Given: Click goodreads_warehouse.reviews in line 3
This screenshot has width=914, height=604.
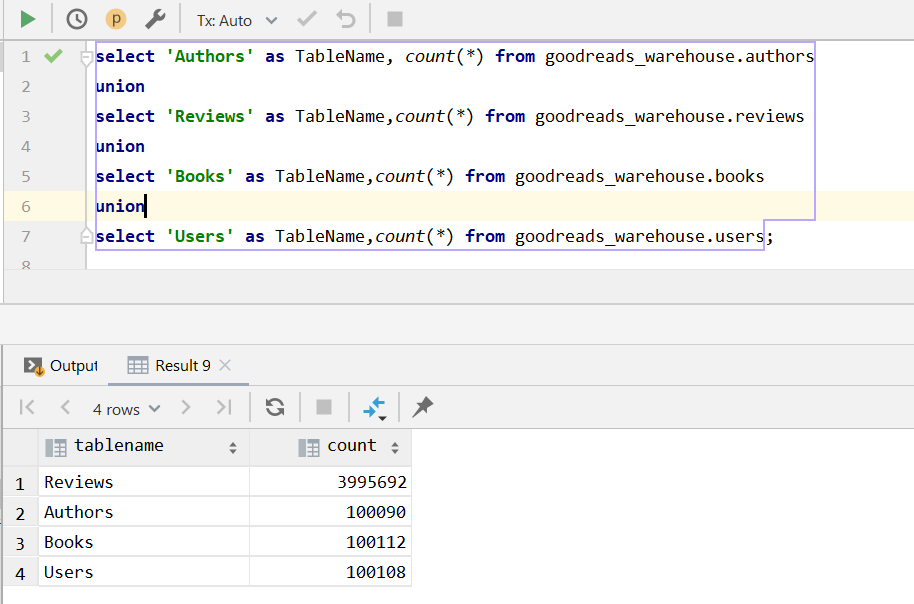Looking at the screenshot, I should click(x=669, y=117).
